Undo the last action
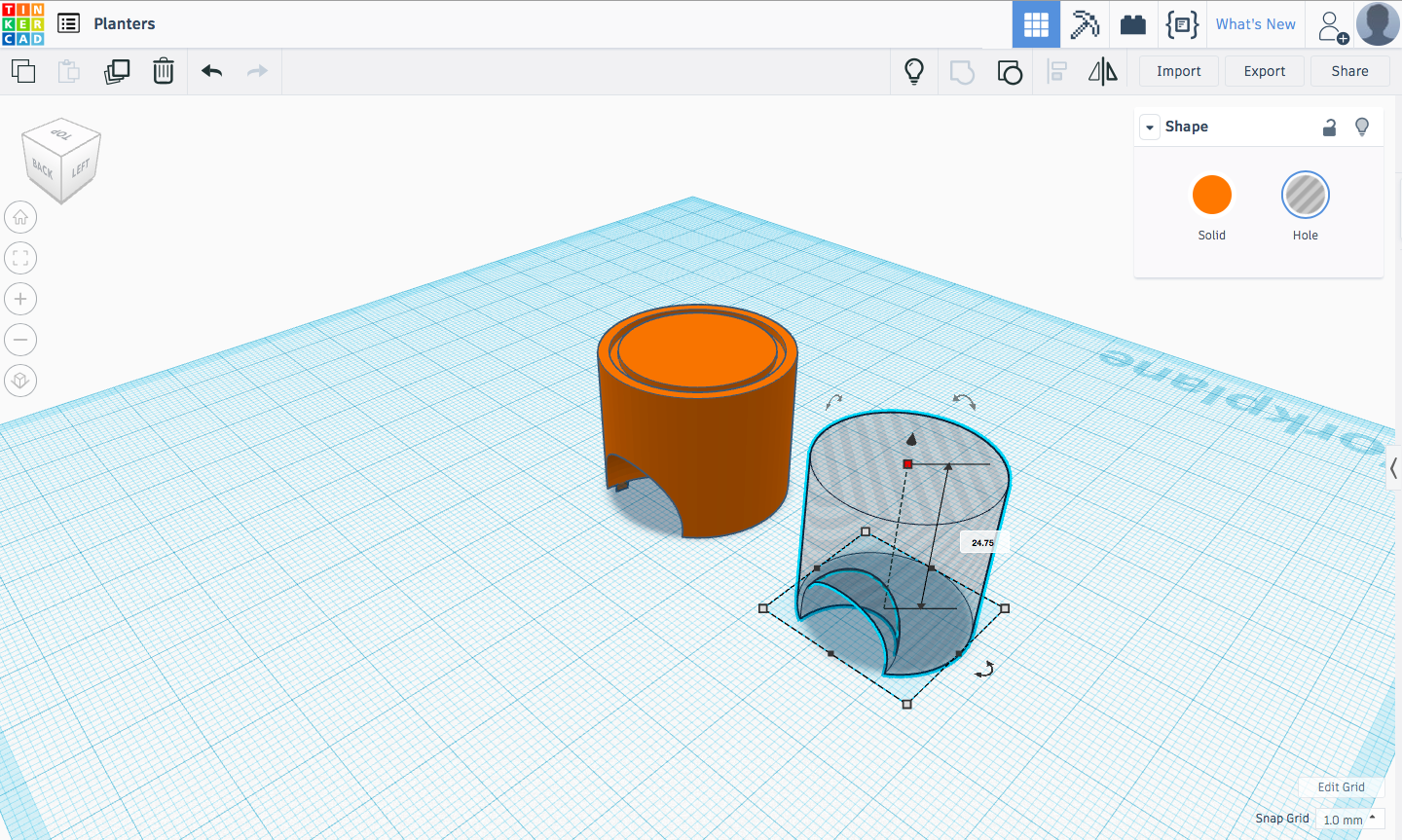 [212, 71]
